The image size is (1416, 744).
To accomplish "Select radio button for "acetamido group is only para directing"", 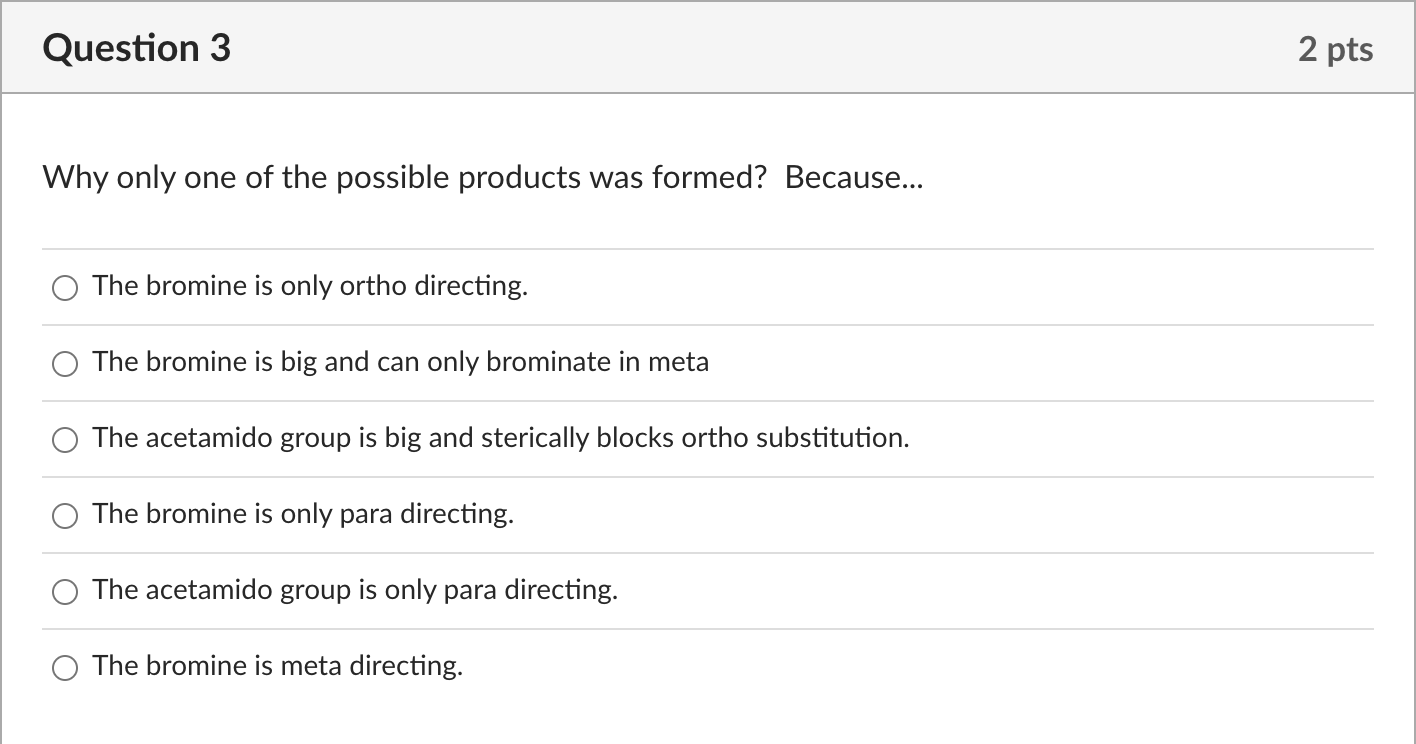I will 65,591.
